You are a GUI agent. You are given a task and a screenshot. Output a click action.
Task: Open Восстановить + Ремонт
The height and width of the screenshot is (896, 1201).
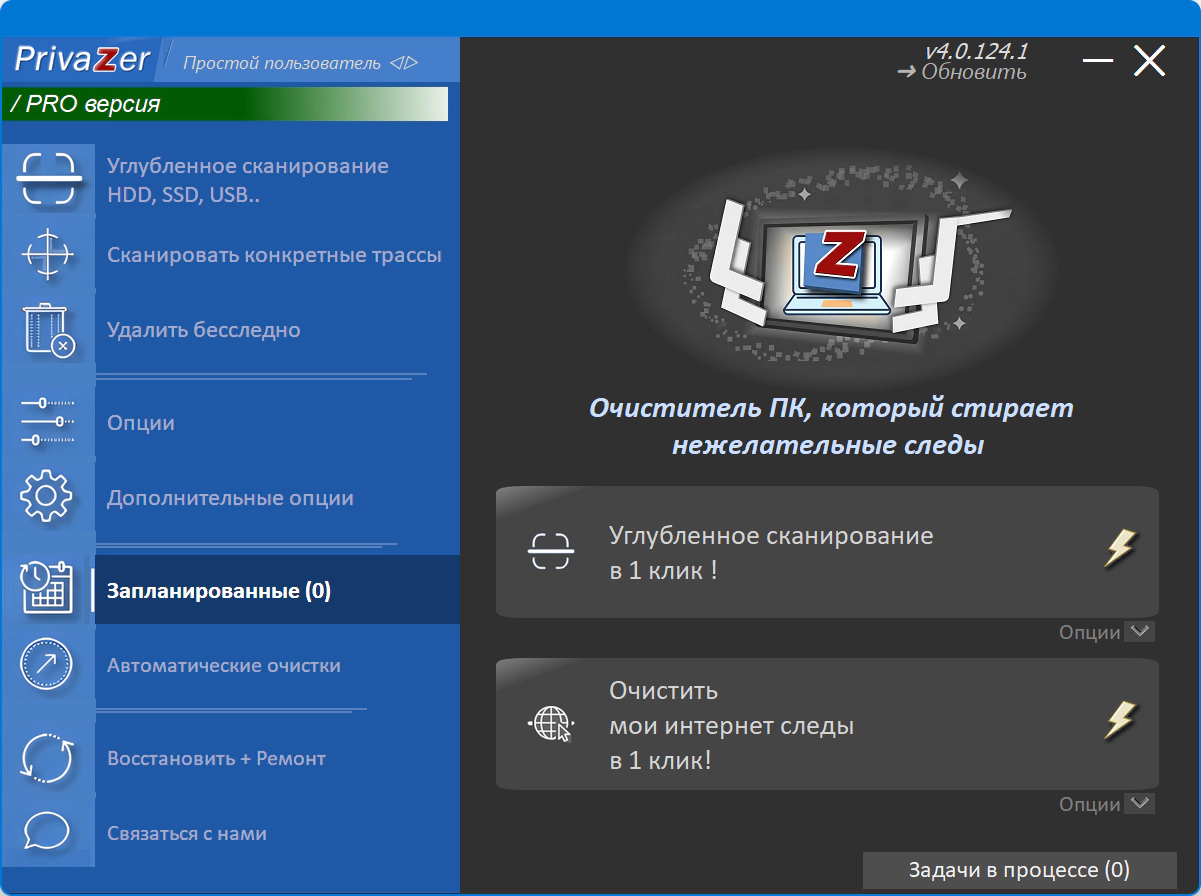217,758
